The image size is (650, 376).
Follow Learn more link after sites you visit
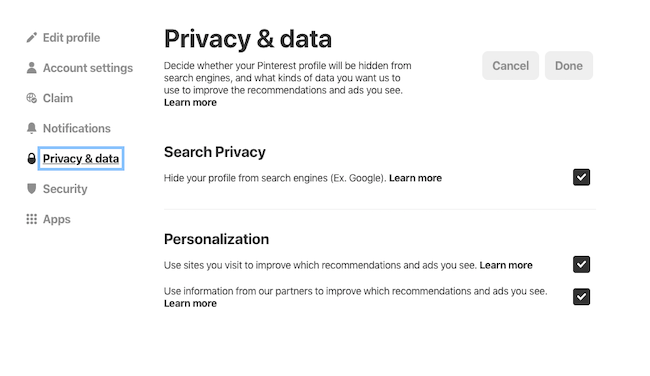coord(506,265)
